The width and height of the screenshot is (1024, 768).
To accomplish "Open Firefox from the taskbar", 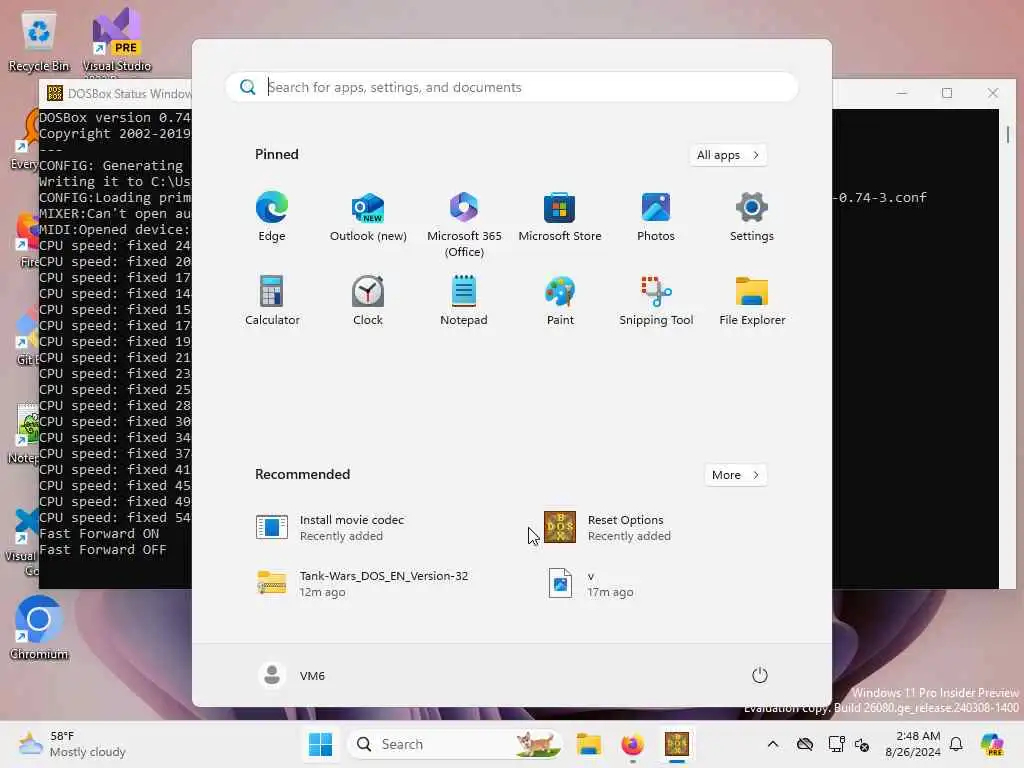I will [x=632, y=744].
